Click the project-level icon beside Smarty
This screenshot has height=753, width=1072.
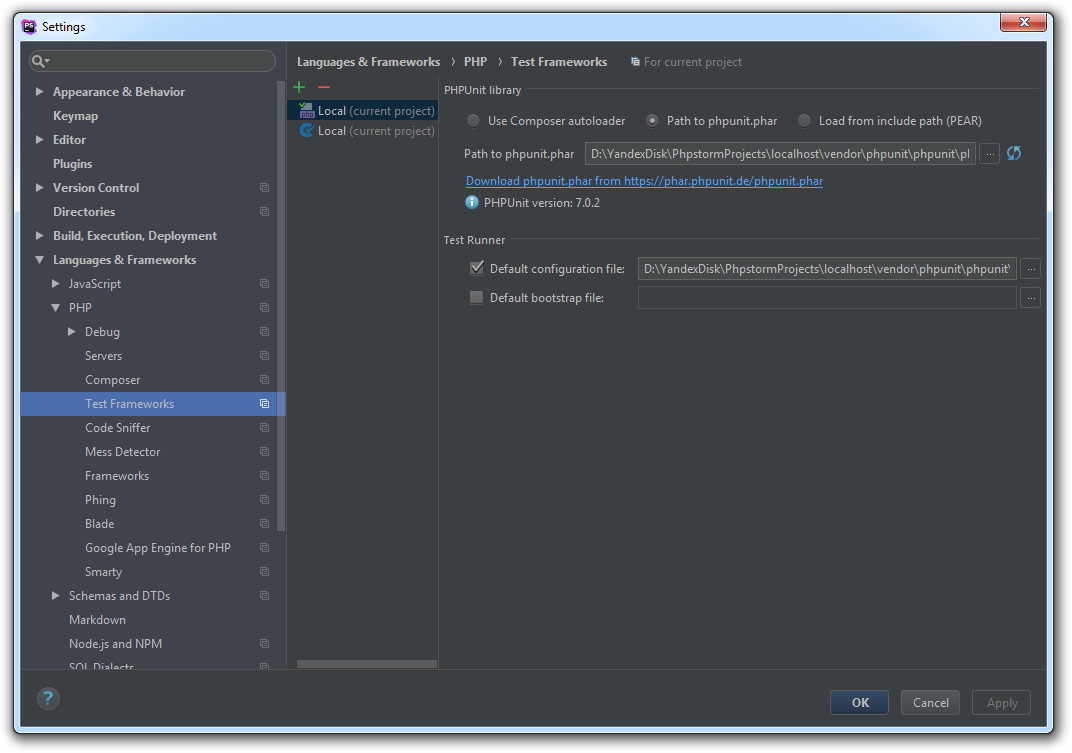pos(264,572)
